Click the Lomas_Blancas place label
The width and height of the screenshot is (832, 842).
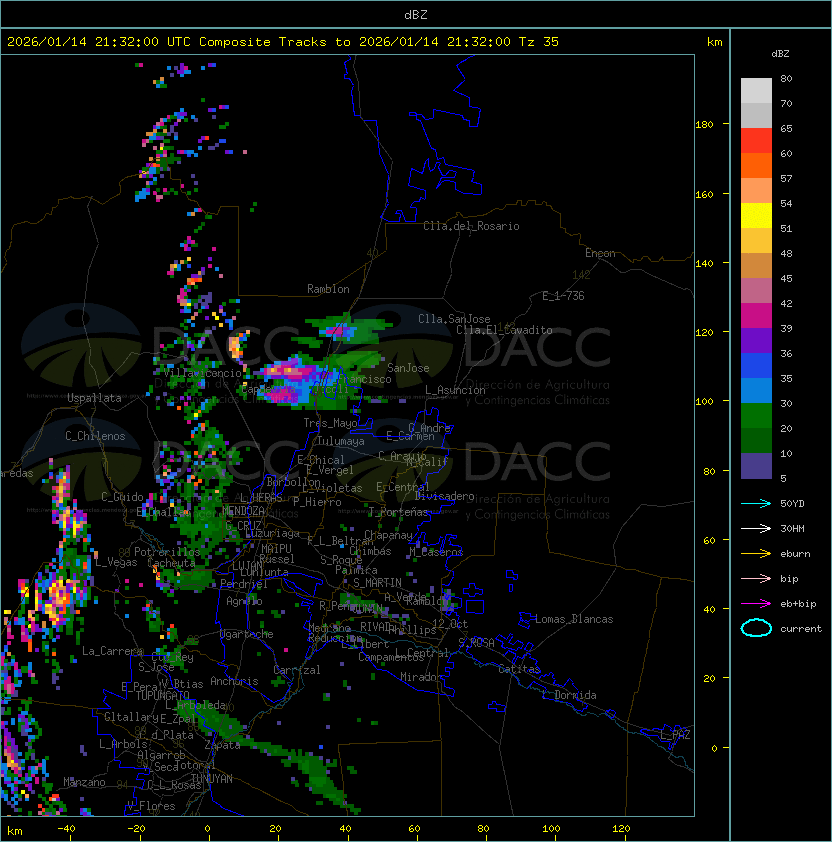click(x=574, y=619)
